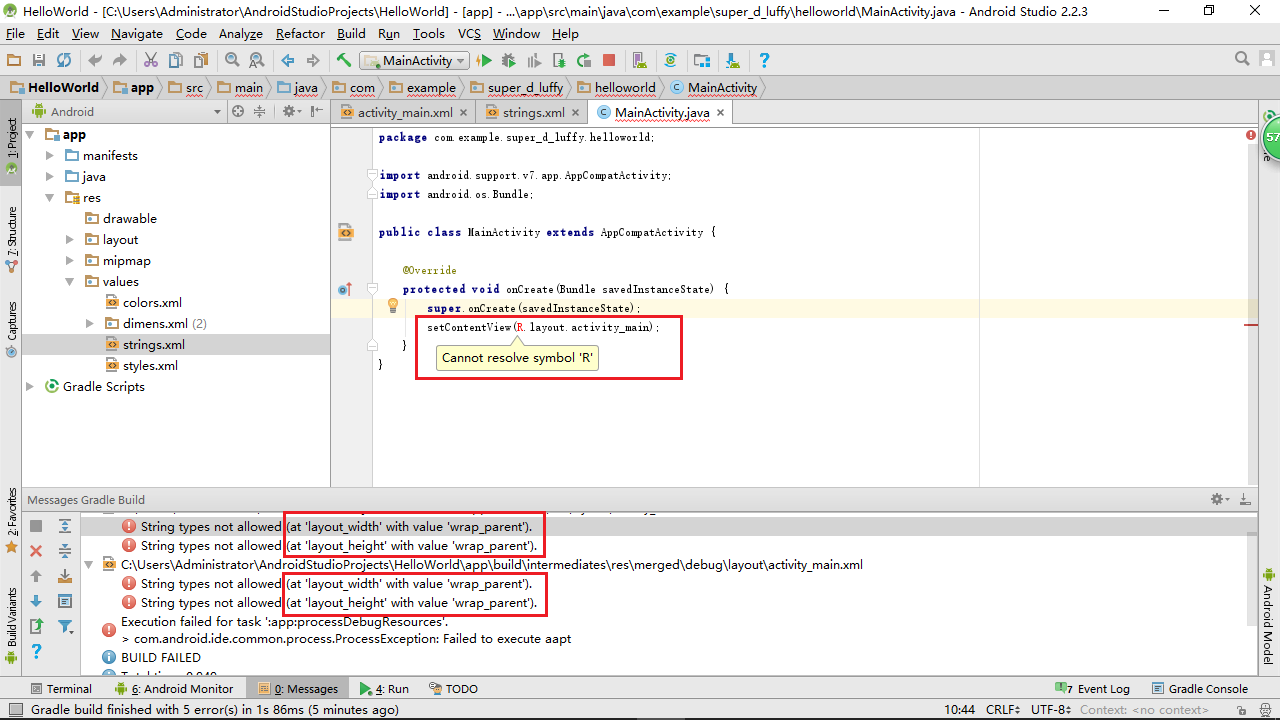The height and width of the screenshot is (720, 1280).
Task: Expand the layout folder
Action: pos(70,239)
